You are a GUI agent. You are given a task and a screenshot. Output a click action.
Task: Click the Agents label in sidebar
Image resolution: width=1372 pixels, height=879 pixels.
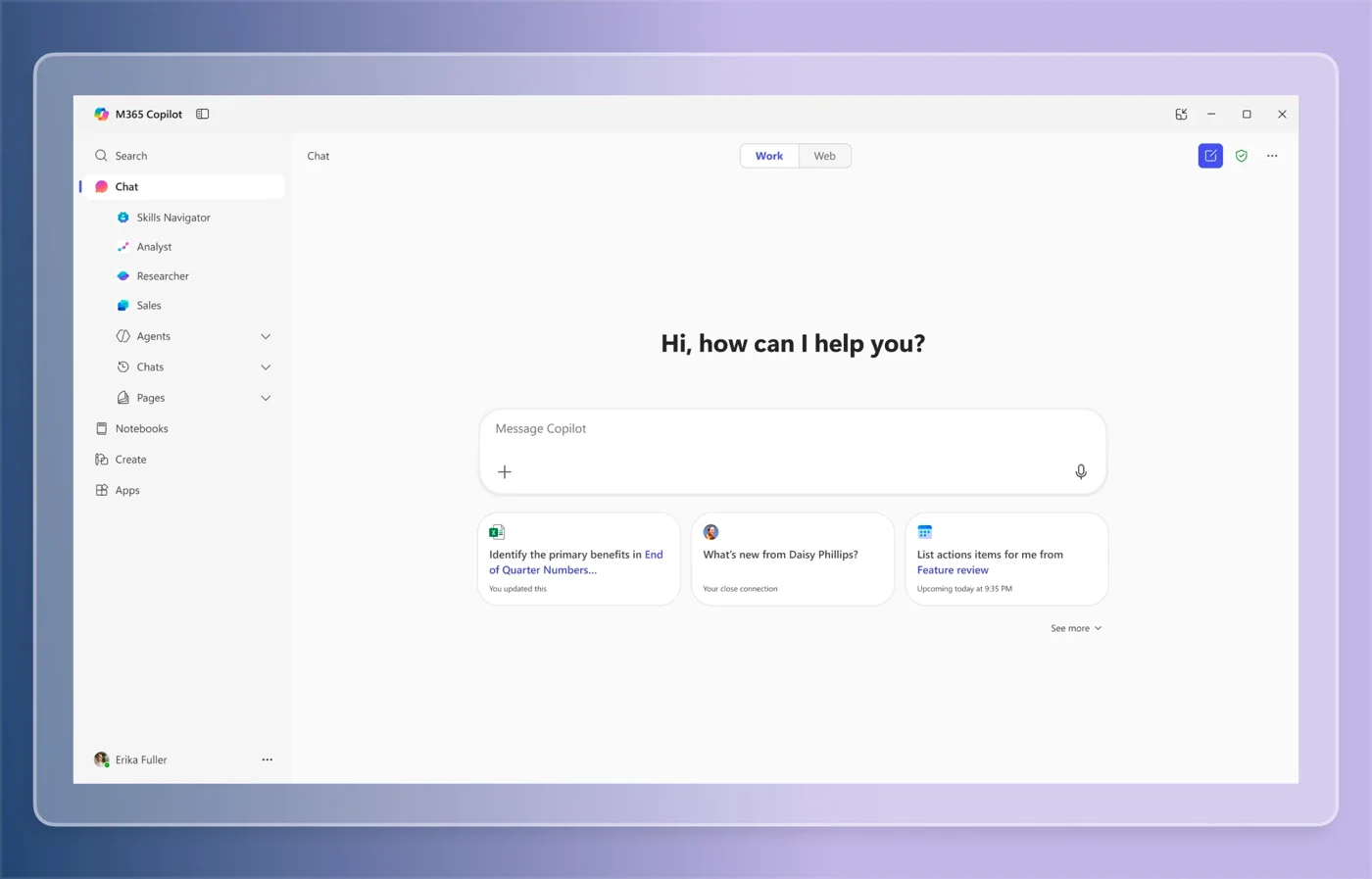[x=154, y=336]
